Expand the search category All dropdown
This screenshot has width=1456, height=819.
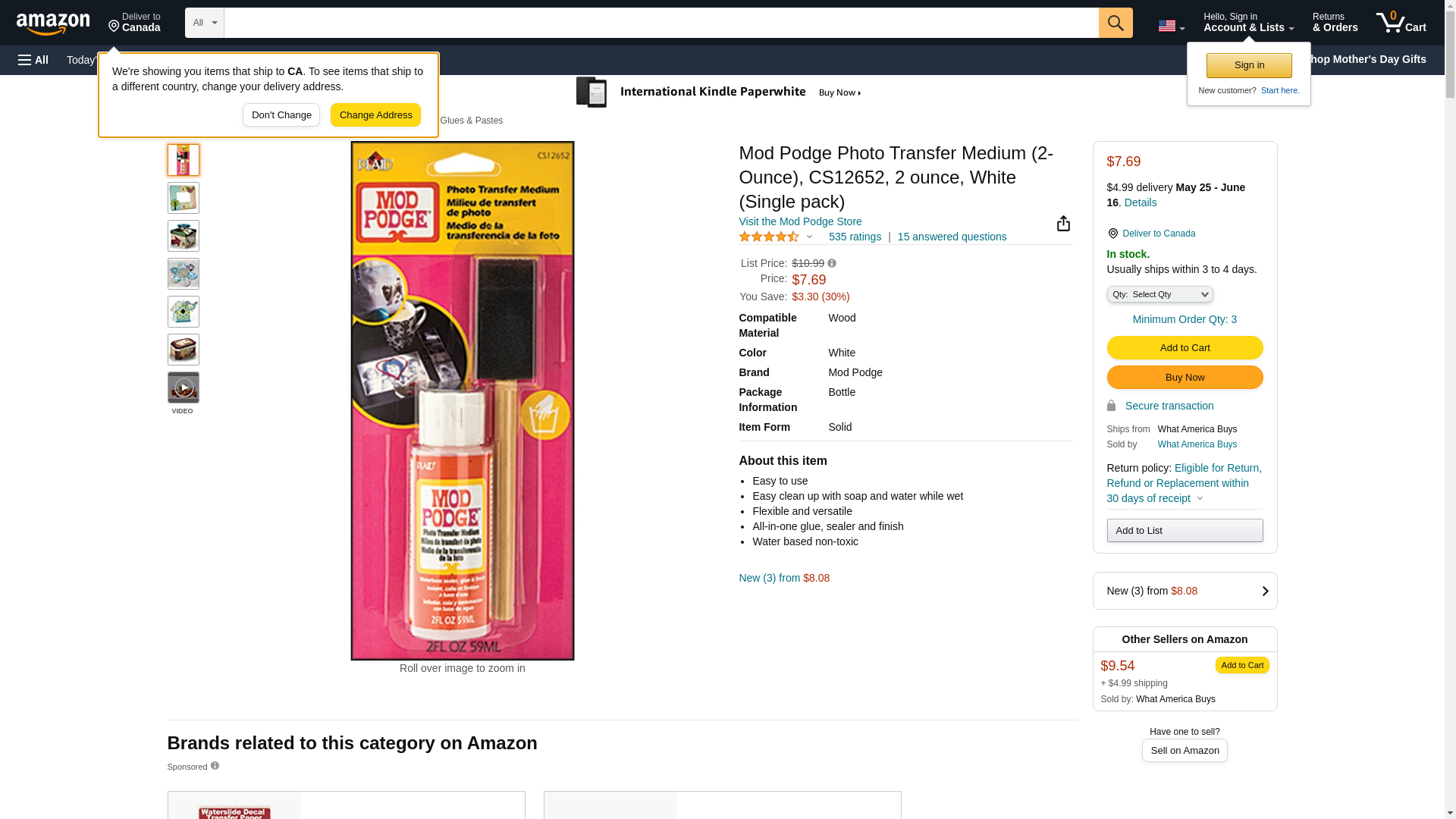click(204, 23)
